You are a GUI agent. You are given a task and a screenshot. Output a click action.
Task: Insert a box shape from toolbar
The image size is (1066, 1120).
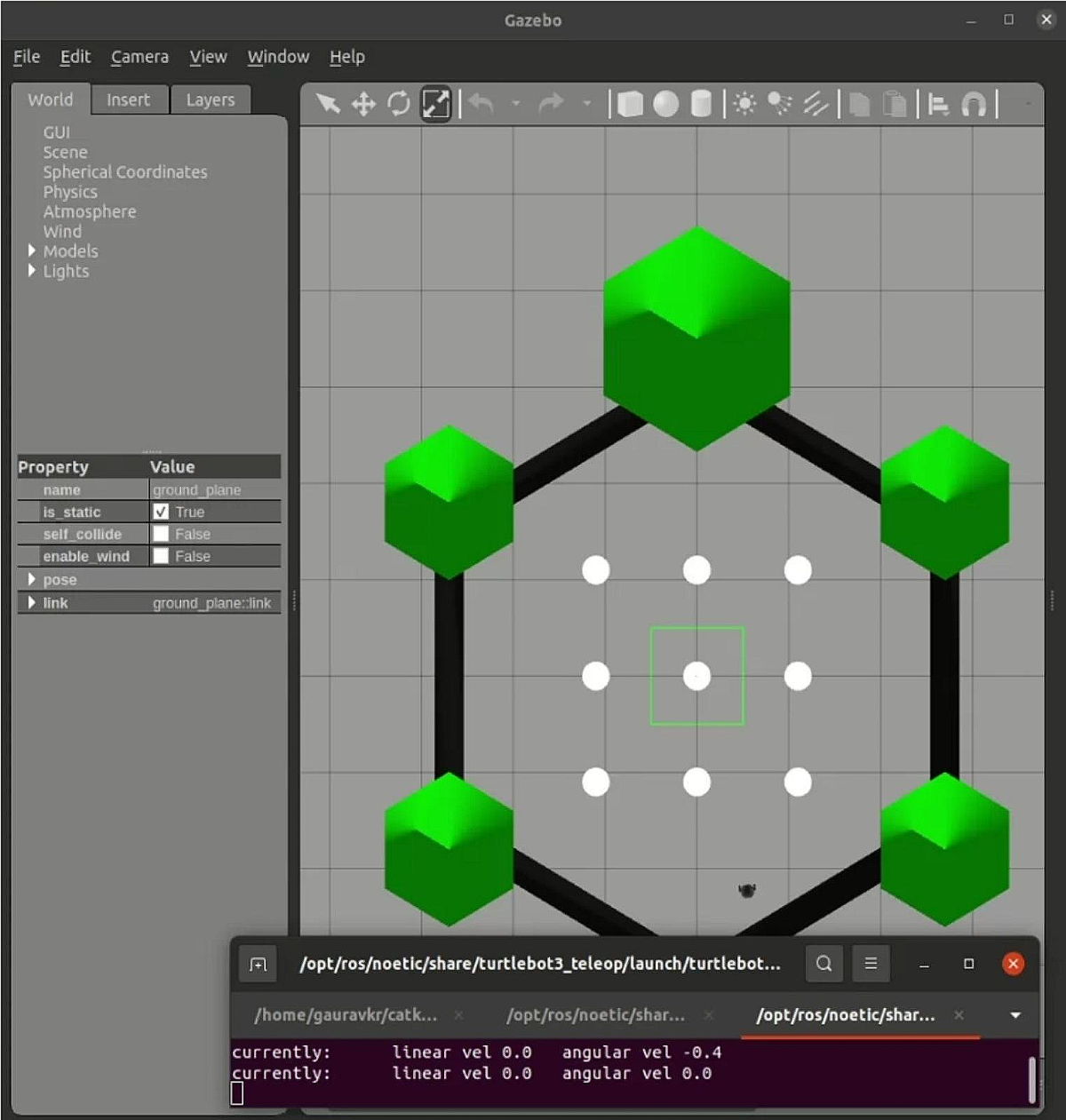click(x=630, y=104)
